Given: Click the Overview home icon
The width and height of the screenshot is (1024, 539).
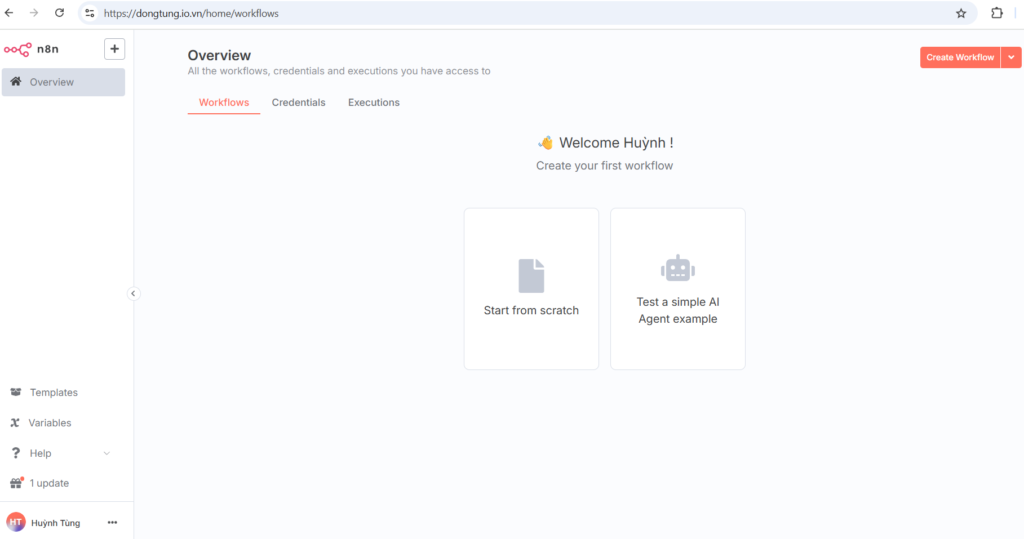Looking at the screenshot, I should pos(16,82).
